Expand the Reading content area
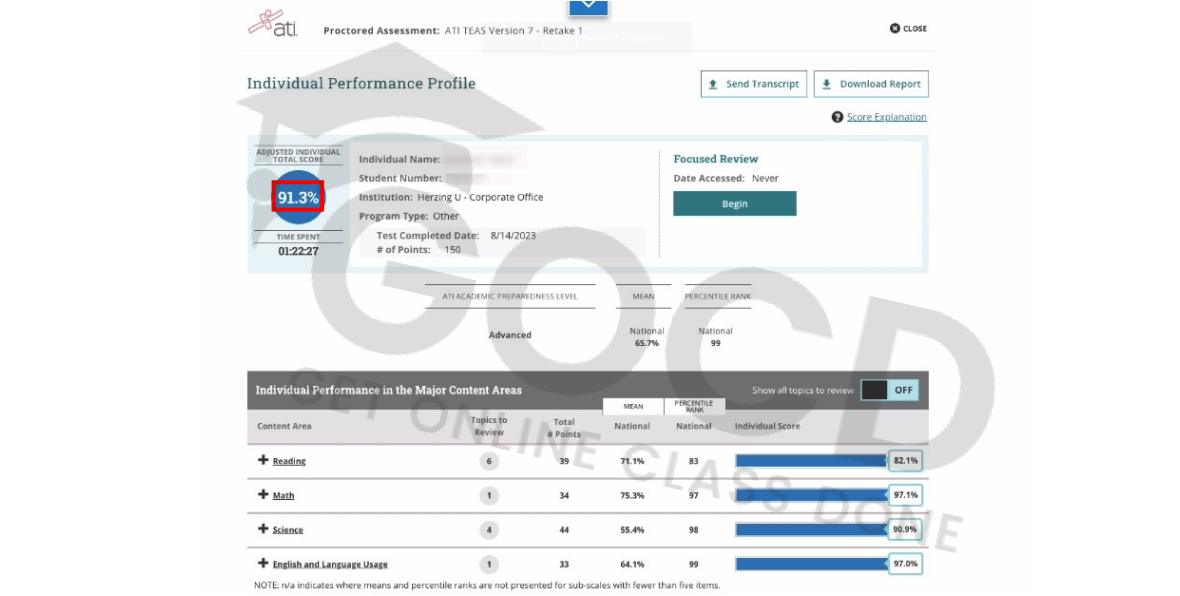The width and height of the screenshot is (1180, 596). coord(264,460)
